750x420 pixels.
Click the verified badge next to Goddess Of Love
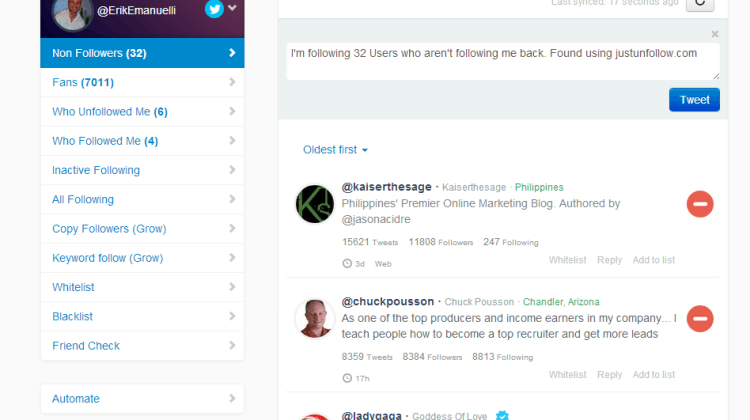tap(502, 416)
